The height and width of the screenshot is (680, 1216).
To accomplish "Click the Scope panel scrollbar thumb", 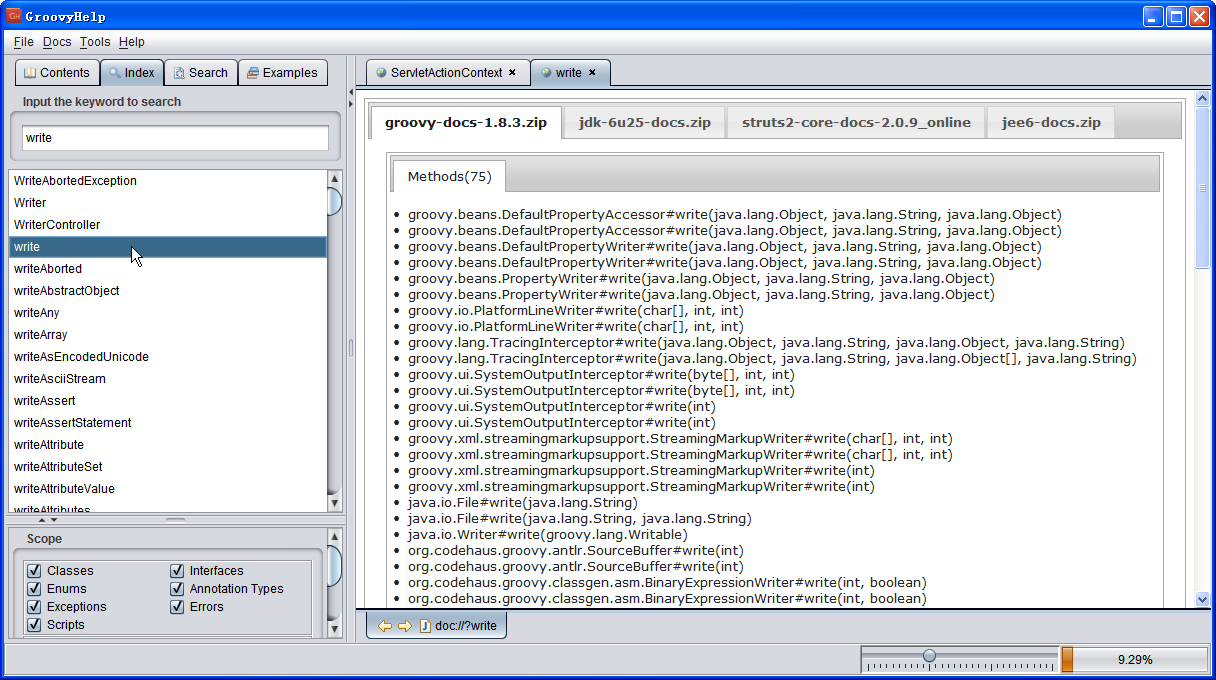I will (335, 566).
